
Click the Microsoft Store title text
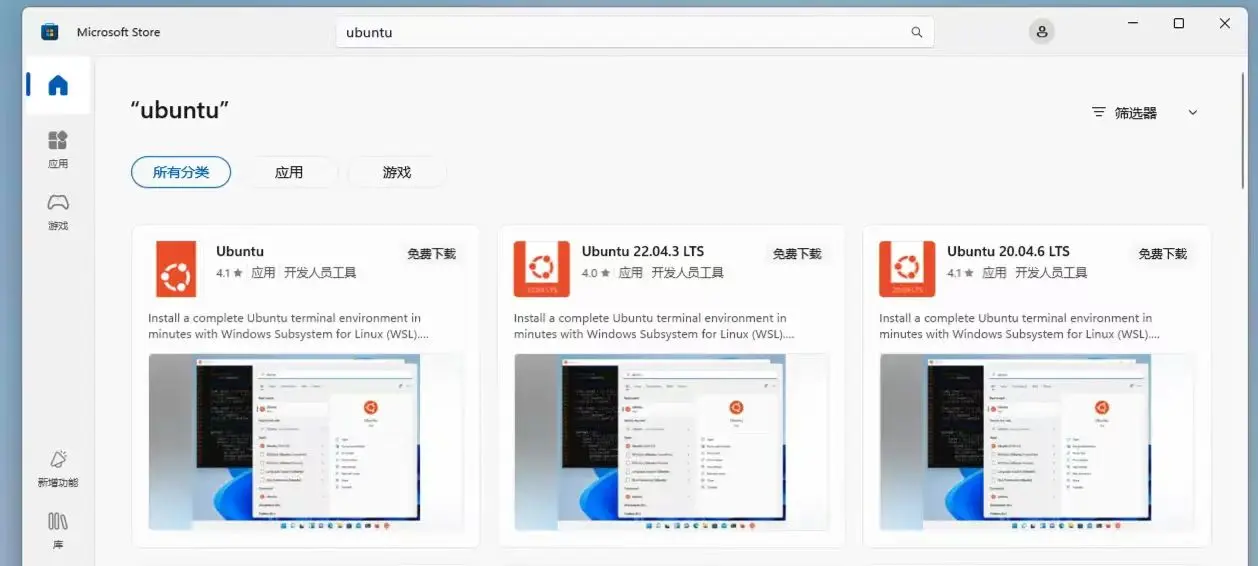point(118,32)
